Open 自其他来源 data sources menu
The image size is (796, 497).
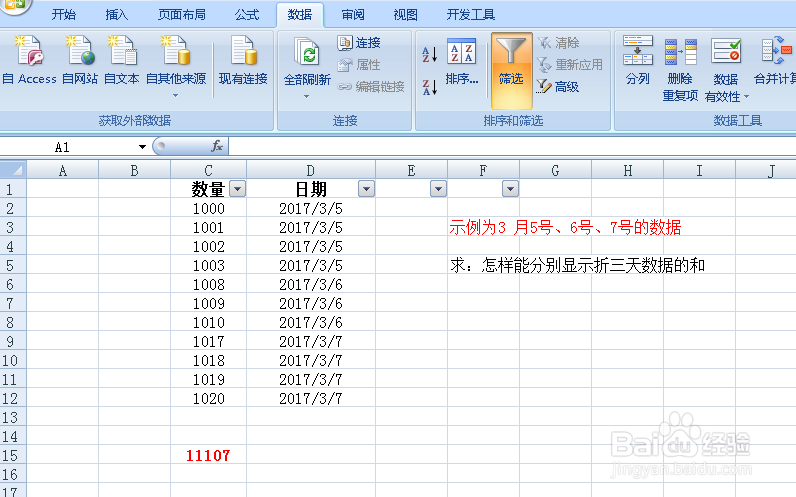[176, 66]
